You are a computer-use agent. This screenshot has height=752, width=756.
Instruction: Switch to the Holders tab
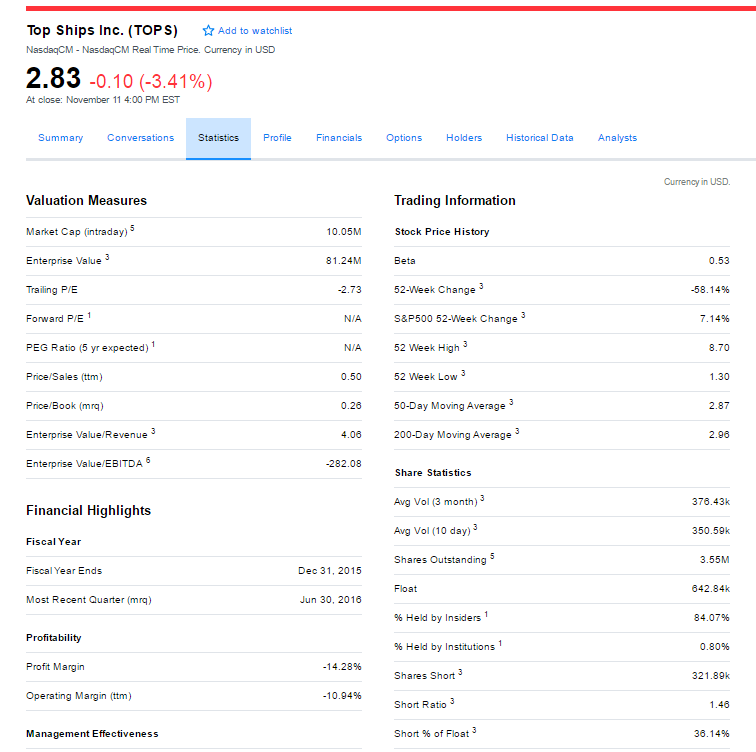(x=464, y=138)
